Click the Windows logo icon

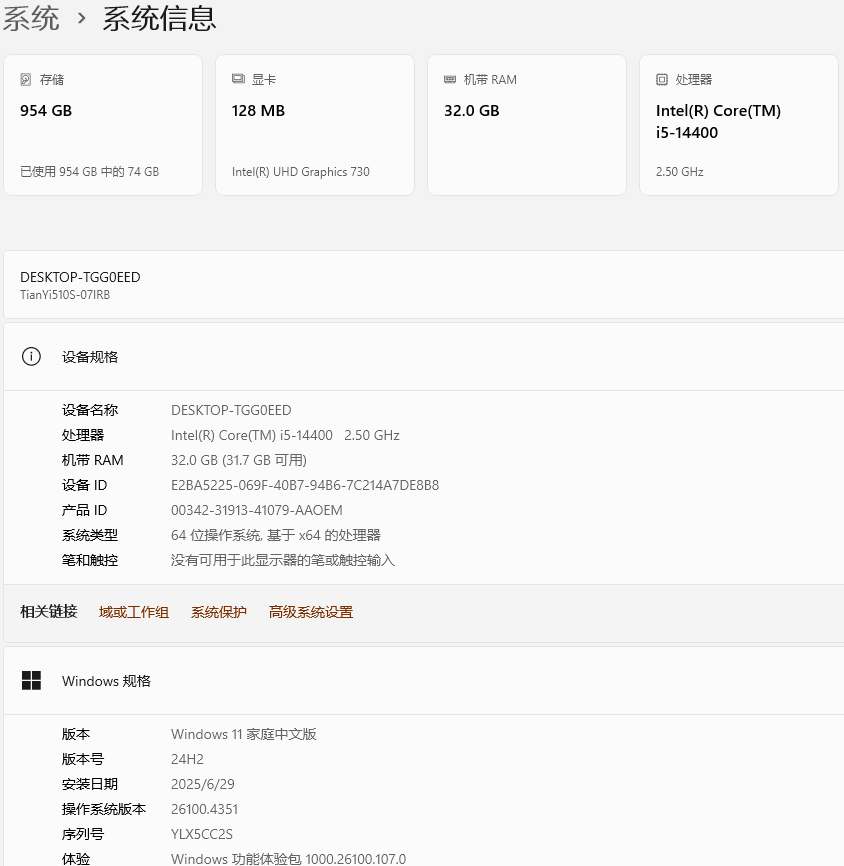(31, 680)
